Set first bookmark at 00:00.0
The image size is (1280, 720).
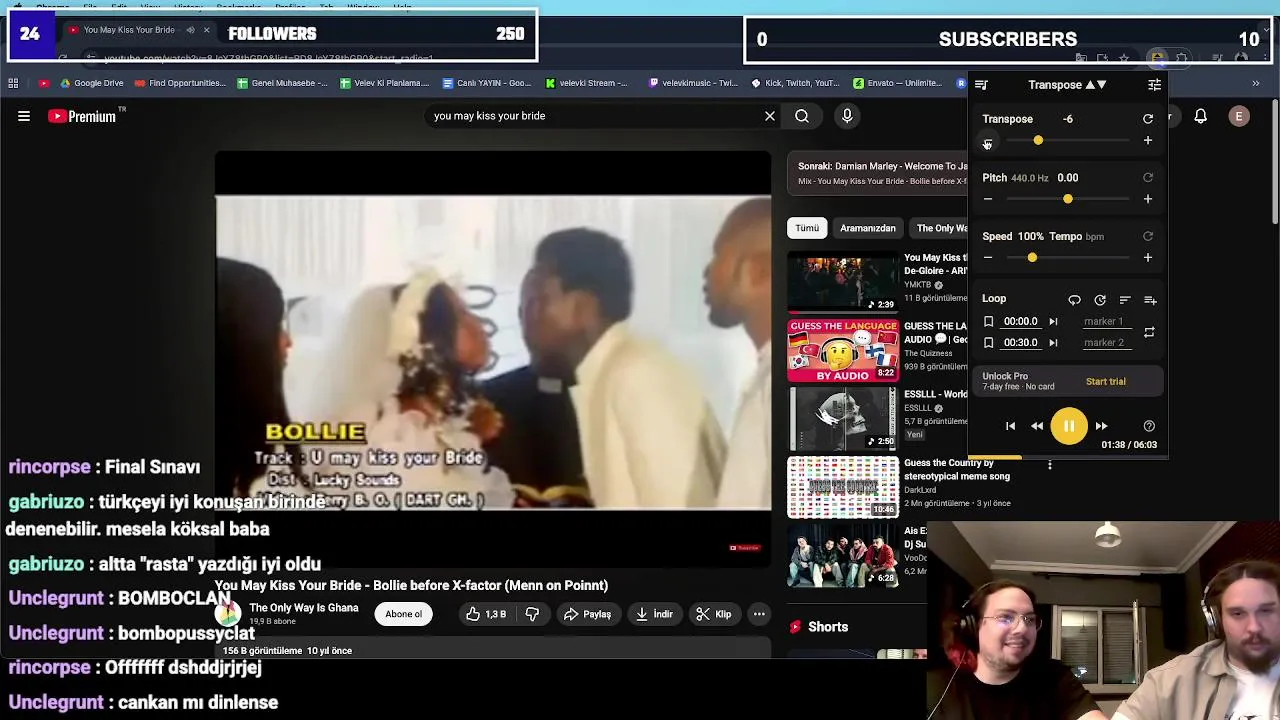988,322
